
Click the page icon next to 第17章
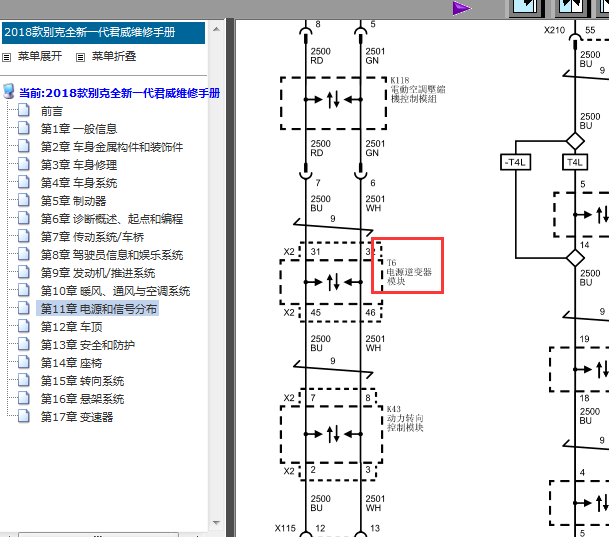[24, 416]
